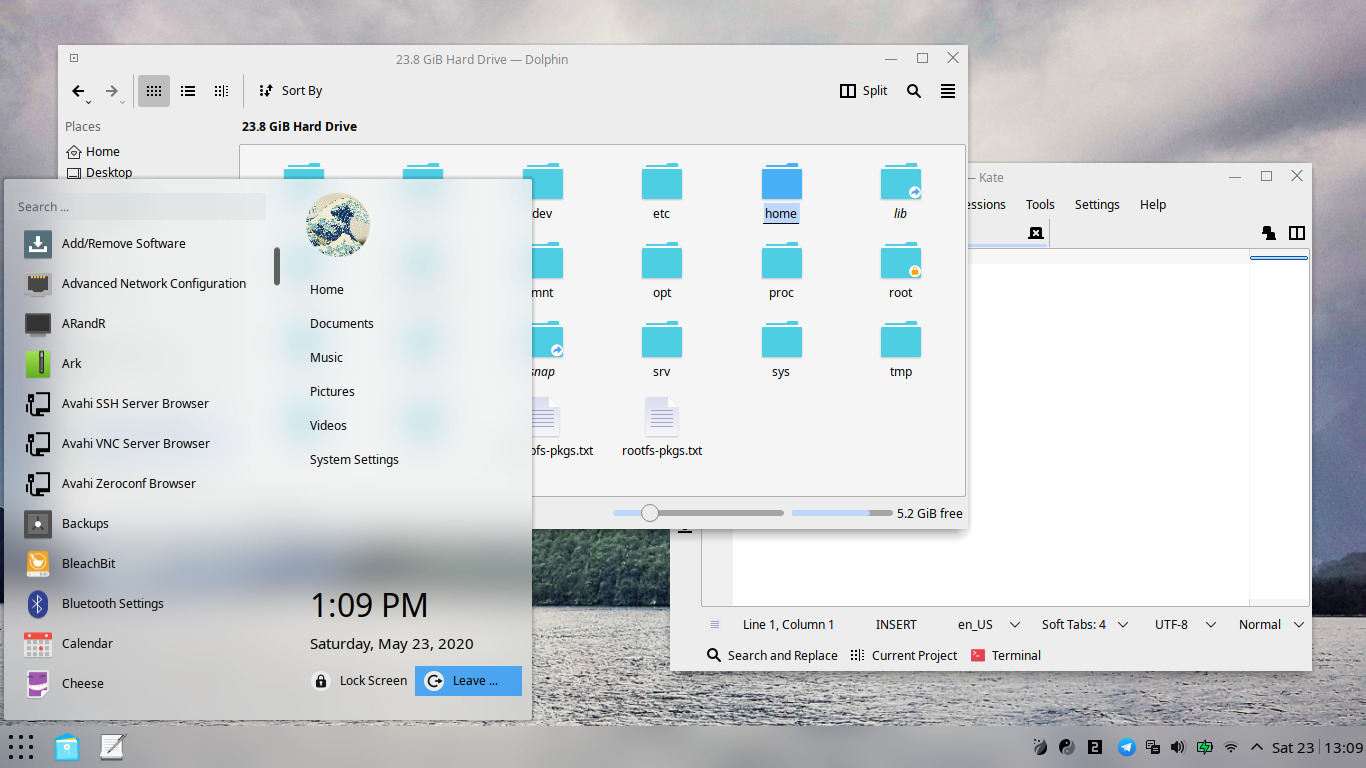Select the lib folder link
Image resolution: width=1366 pixels, height=768 pixels.
click(901, 192)
